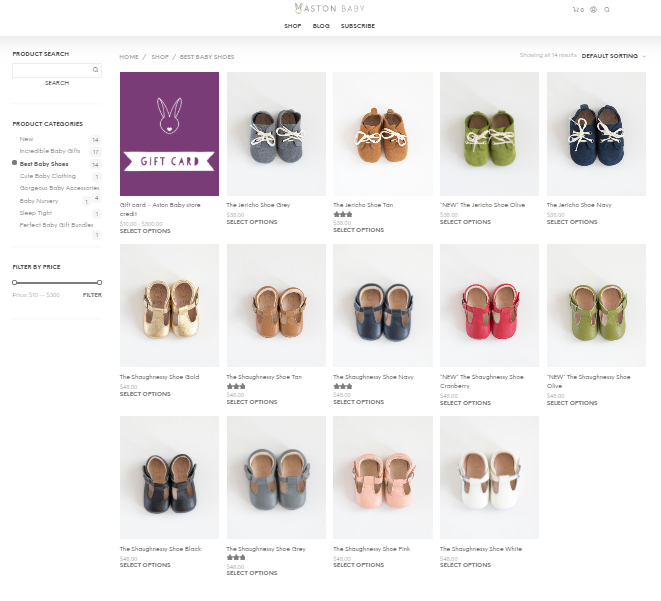The width and height of the screenshot is (661, 601).
Task: Click the Aston Baby logo
Action: [x=329, y=9]
